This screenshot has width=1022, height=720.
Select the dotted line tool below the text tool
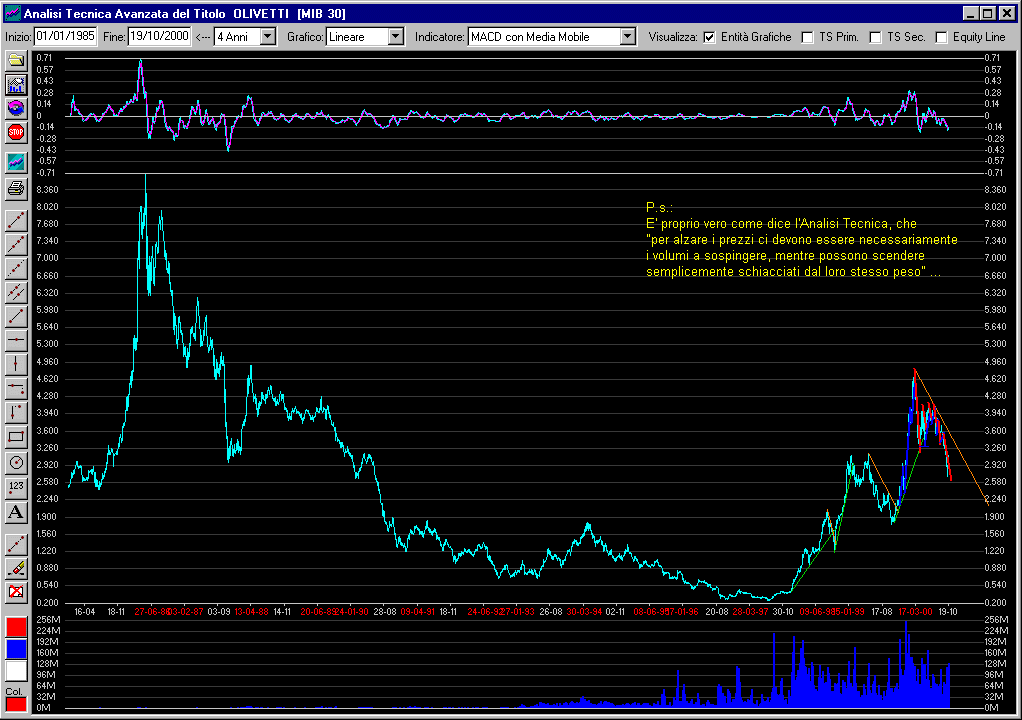[x=16, y=544]
